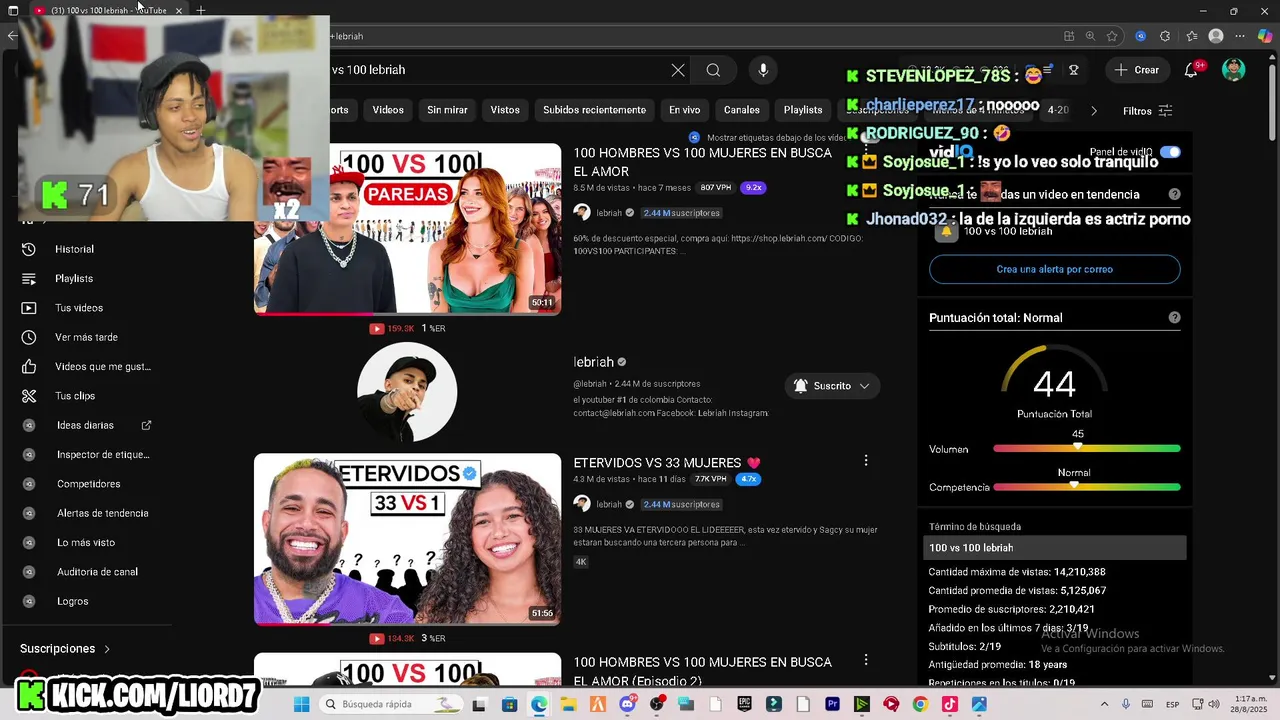Click Cantidad máxima de vistas: 14,210,388
This screenshot has width=1280, height=720.
1017,572
